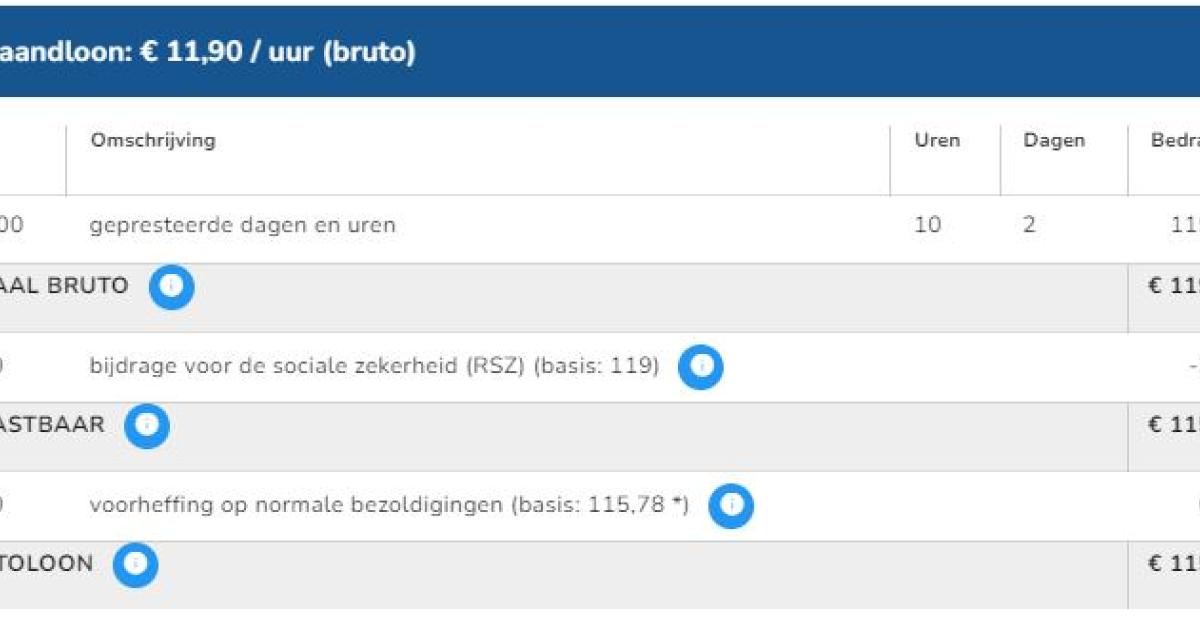Open info icon after voorheffing basis 115,78
This screenshot has height=630, width=1200.
point(731,506)
